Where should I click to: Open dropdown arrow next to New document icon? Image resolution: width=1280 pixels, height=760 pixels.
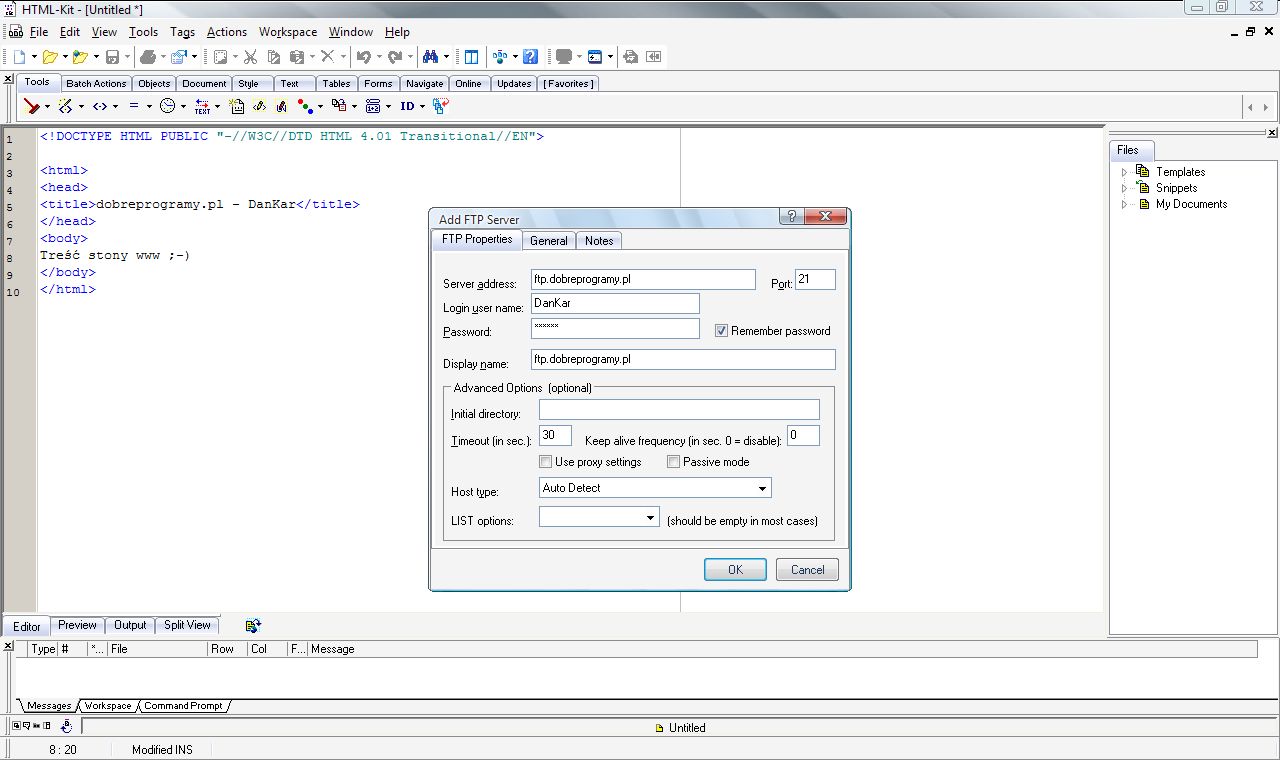click(x=34, y=57)
